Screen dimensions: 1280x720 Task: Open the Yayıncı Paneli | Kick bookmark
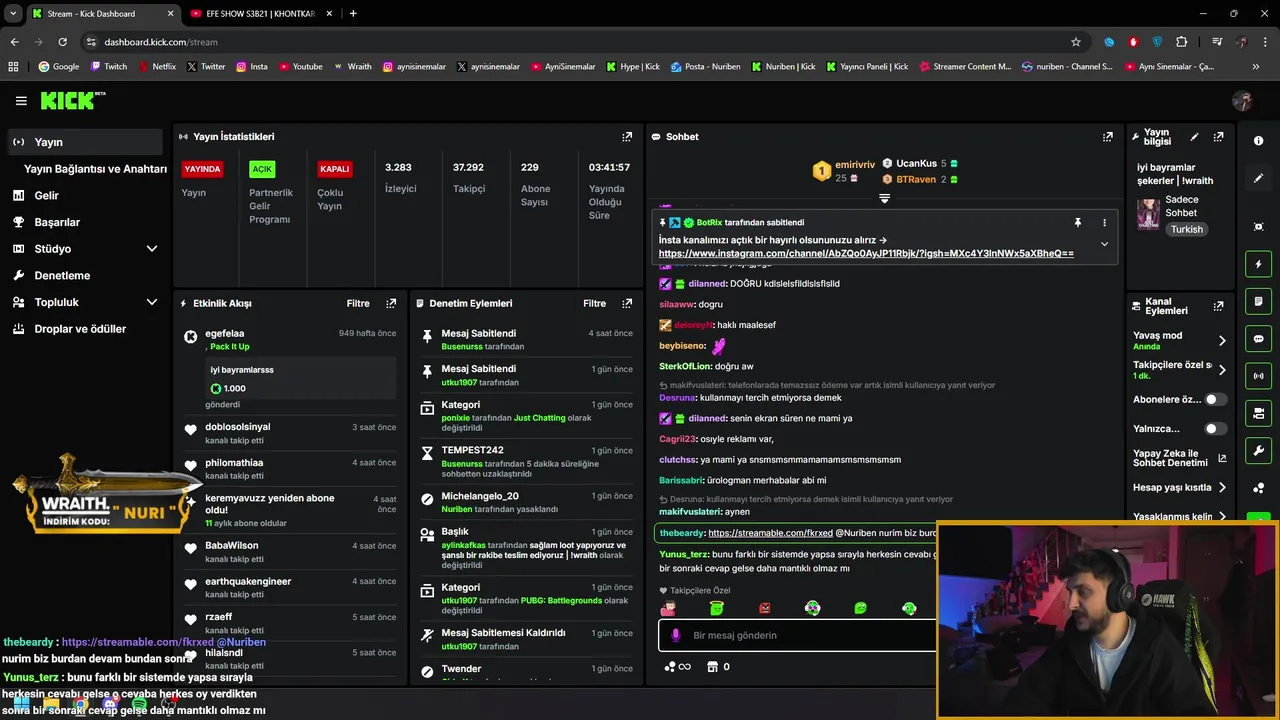pos(867,67)
